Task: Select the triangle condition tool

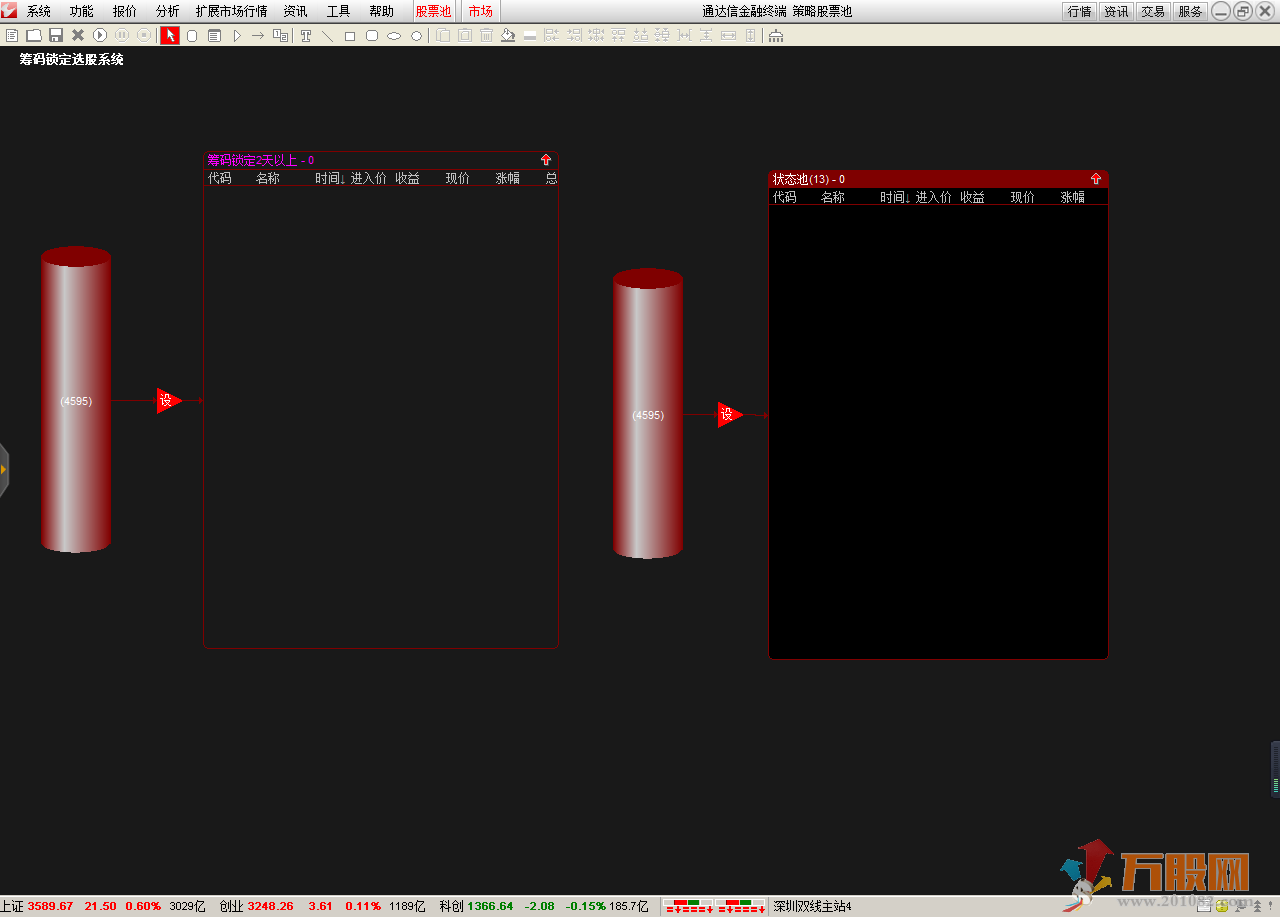Action: coord(237,35)
